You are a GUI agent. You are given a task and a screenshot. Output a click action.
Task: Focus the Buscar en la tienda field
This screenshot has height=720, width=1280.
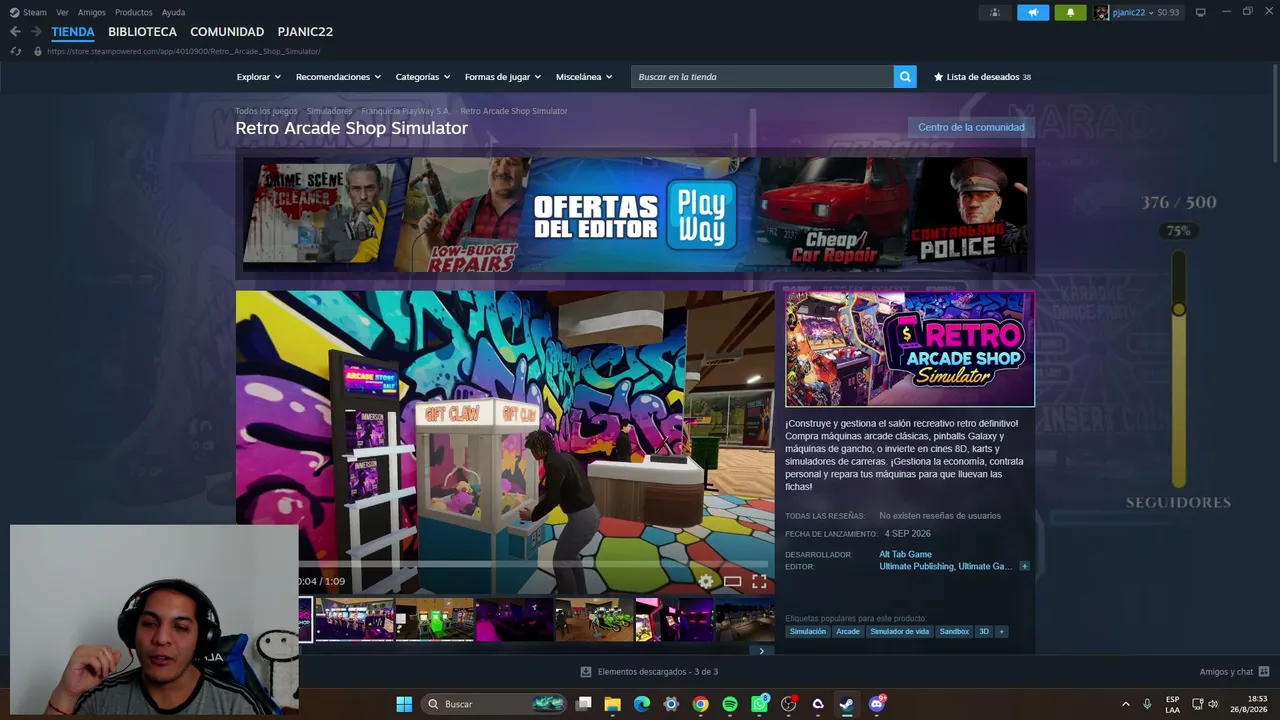pyautogui.click(x=762, y=77)
